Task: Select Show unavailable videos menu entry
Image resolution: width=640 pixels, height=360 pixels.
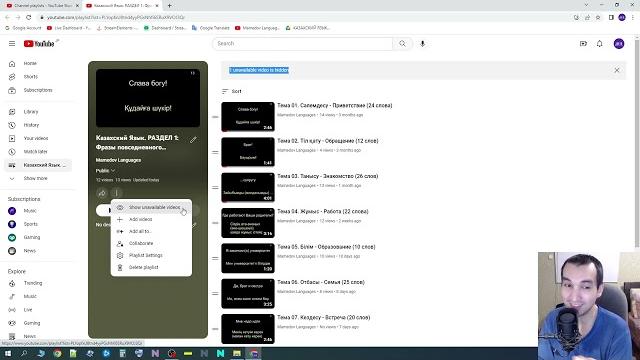Action: pyautogui.click(x=151, y=207)
